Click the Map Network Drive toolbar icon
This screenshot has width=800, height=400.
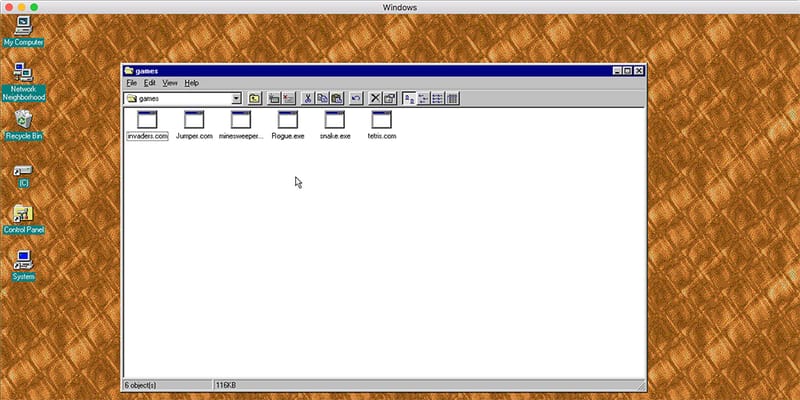[x=274, y=98]
